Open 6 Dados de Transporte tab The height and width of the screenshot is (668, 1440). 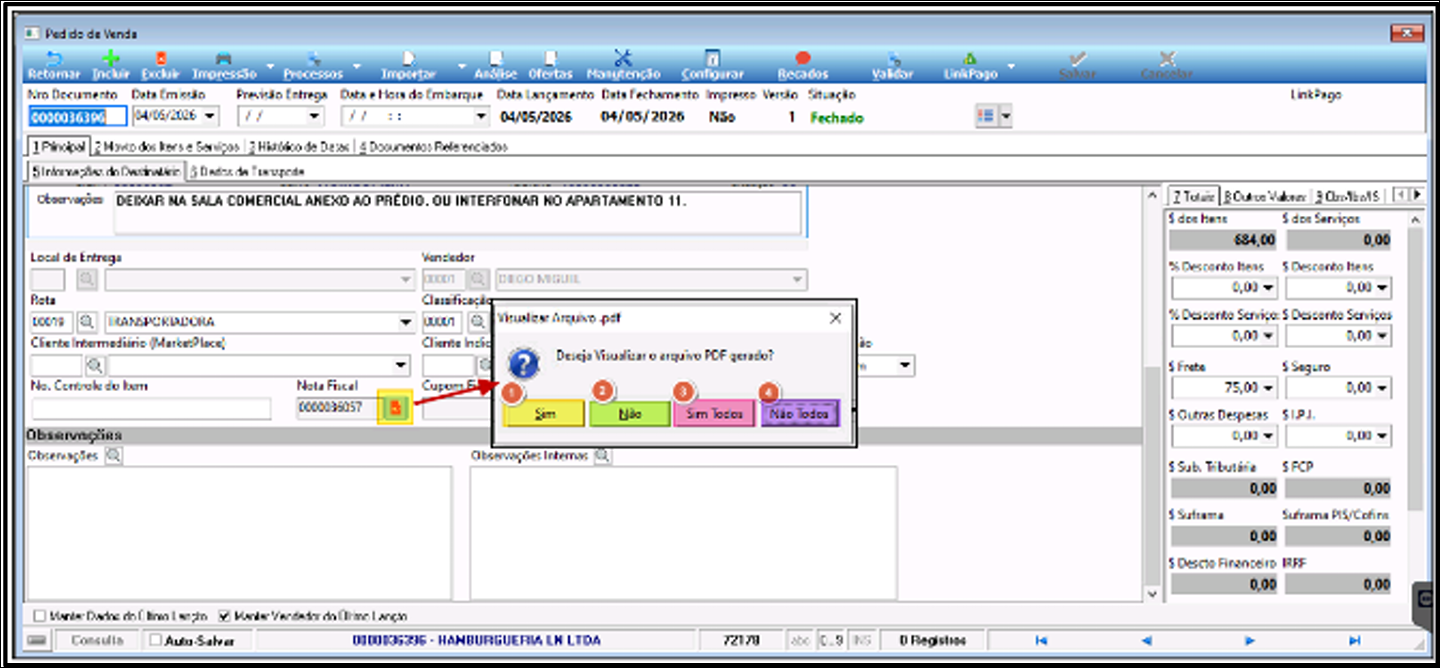(247, 172)
